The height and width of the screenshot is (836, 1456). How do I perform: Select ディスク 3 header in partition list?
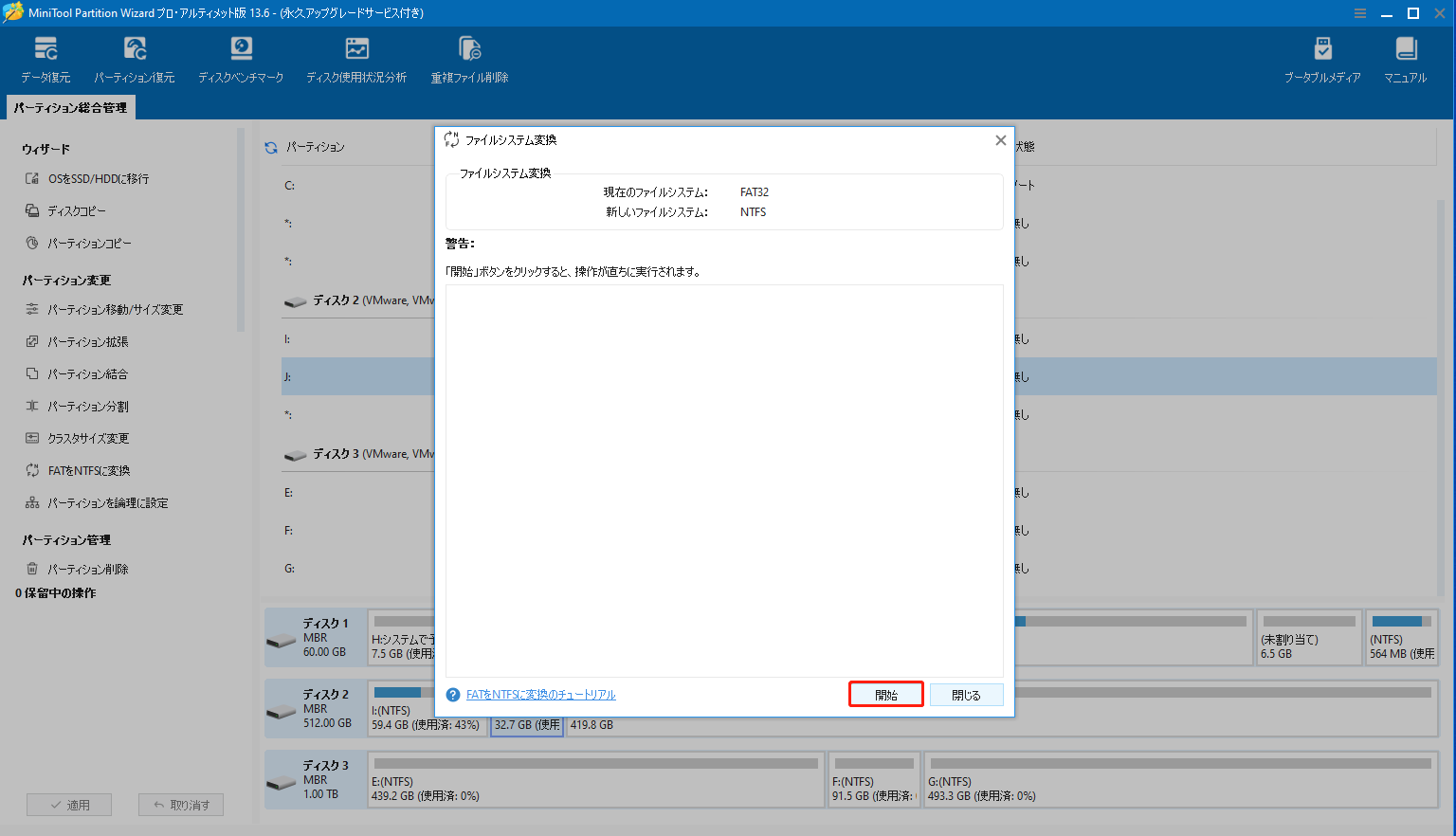pos(359,454)
